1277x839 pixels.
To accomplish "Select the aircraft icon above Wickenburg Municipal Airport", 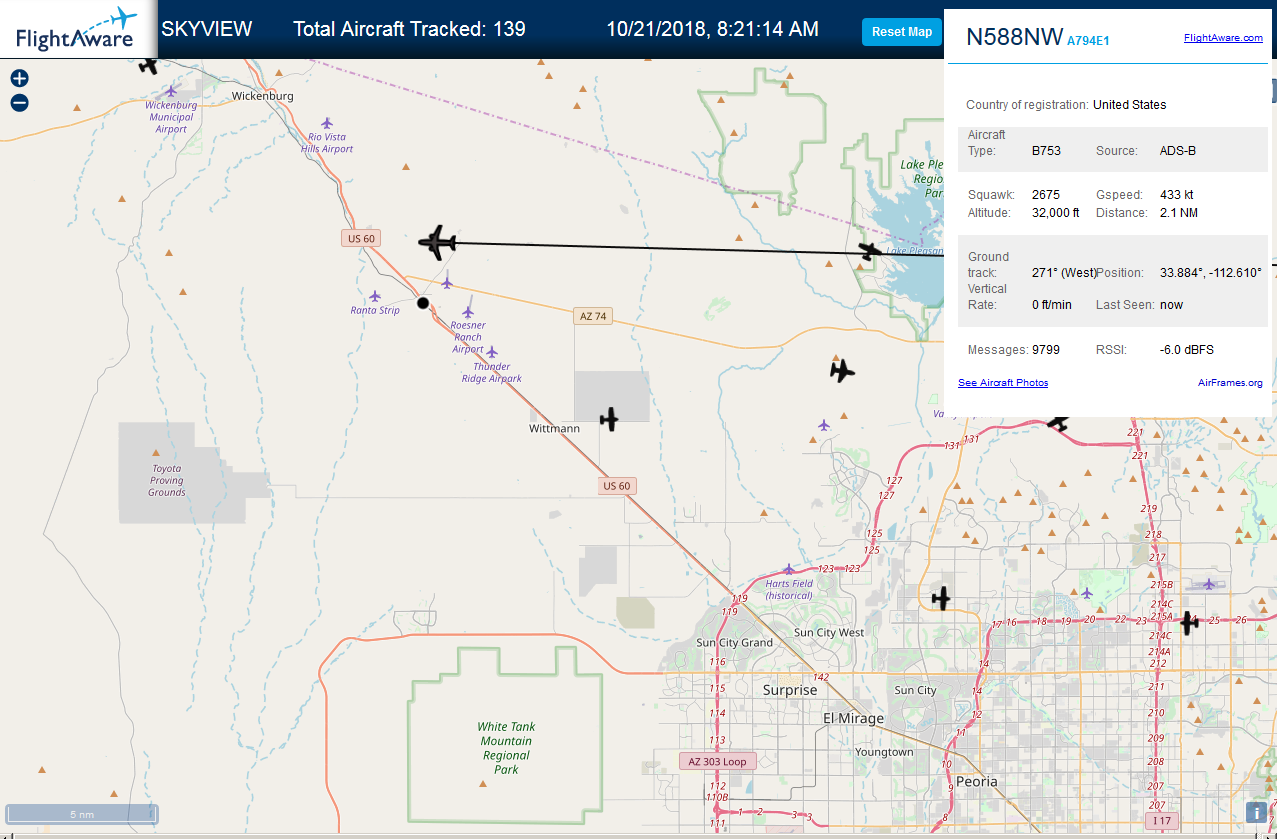I will [x=149, y=65].
